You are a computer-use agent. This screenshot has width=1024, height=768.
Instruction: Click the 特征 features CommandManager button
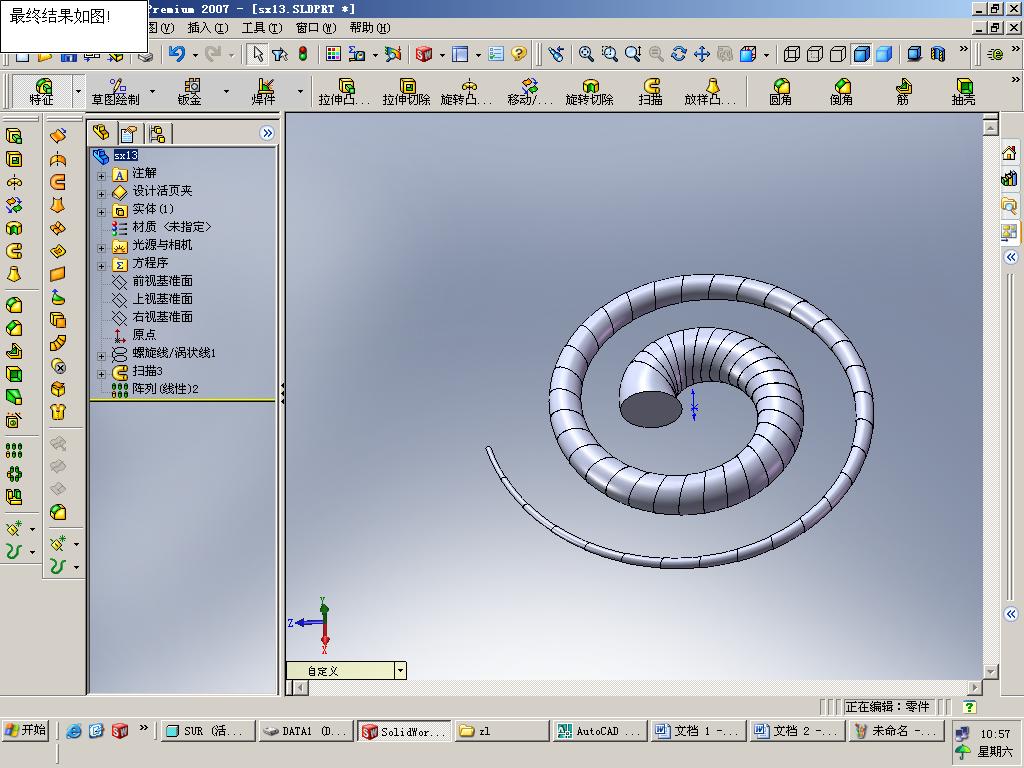pyautogui.click(x=42, y=91)
